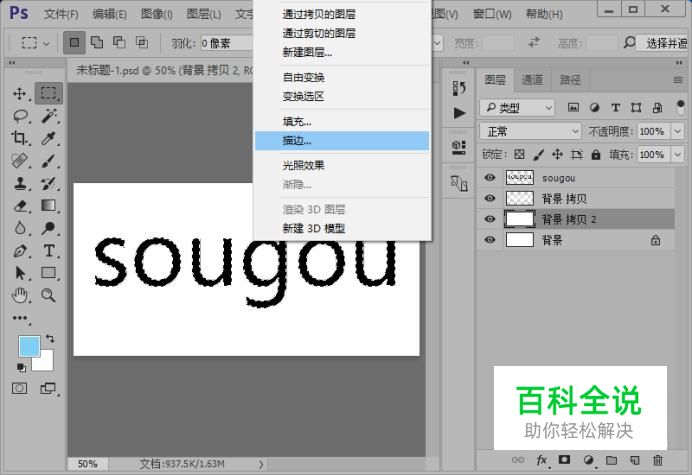Select the Crop tool
The image size is (692, 475).
click(x=19, y=139)
